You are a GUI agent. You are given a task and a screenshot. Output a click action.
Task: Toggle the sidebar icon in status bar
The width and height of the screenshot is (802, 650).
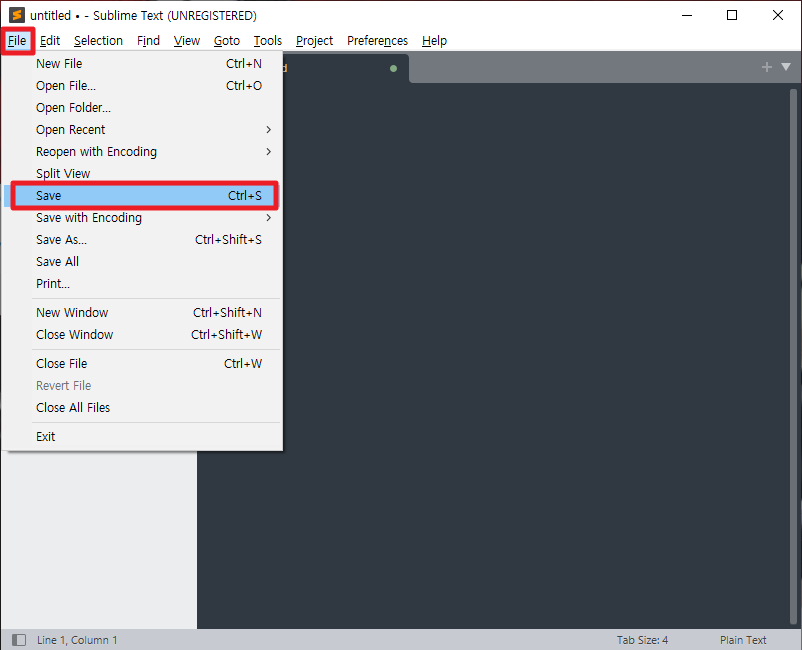[19, 640]
